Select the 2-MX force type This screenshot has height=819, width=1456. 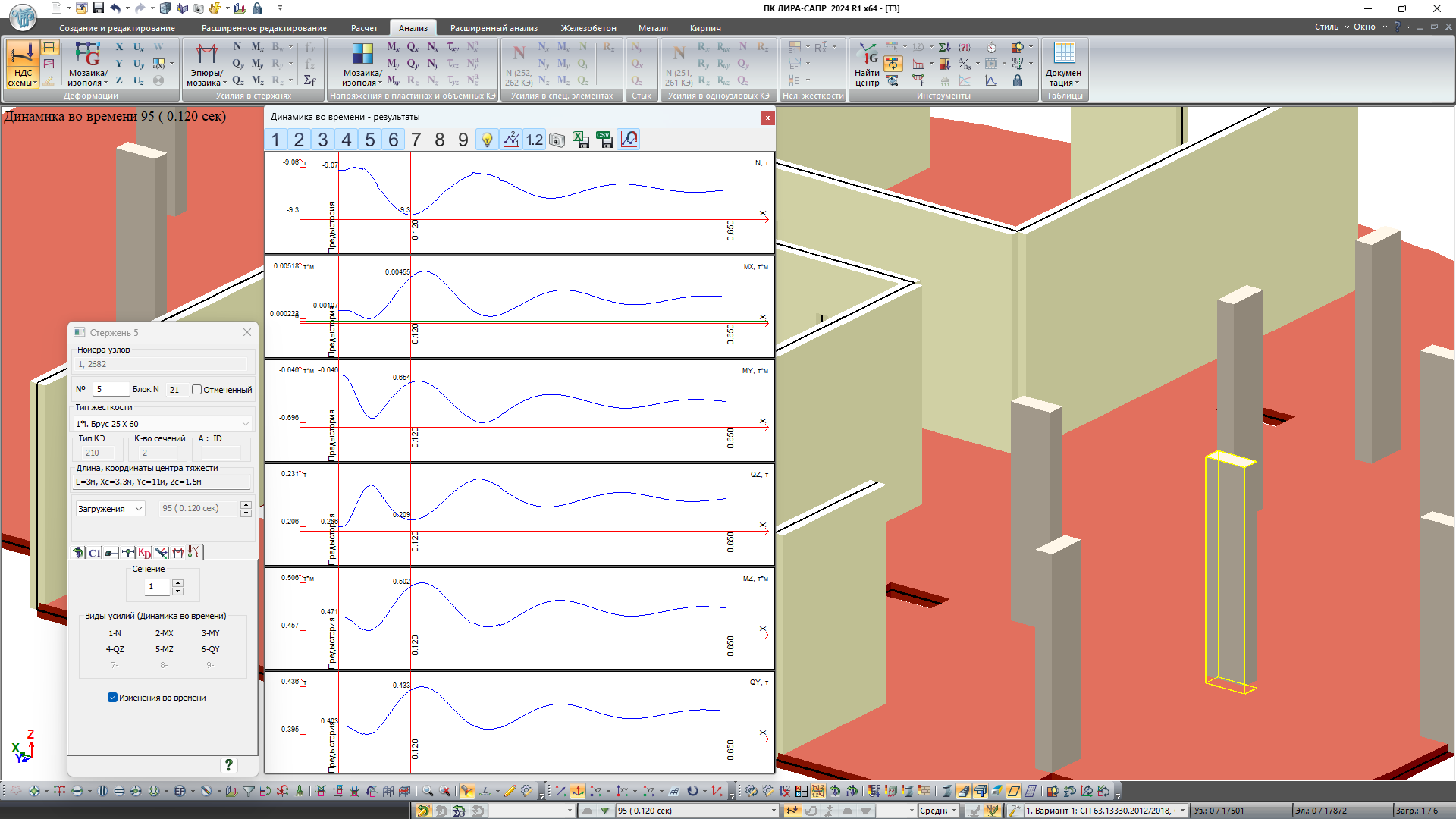[x=165, y=633]
